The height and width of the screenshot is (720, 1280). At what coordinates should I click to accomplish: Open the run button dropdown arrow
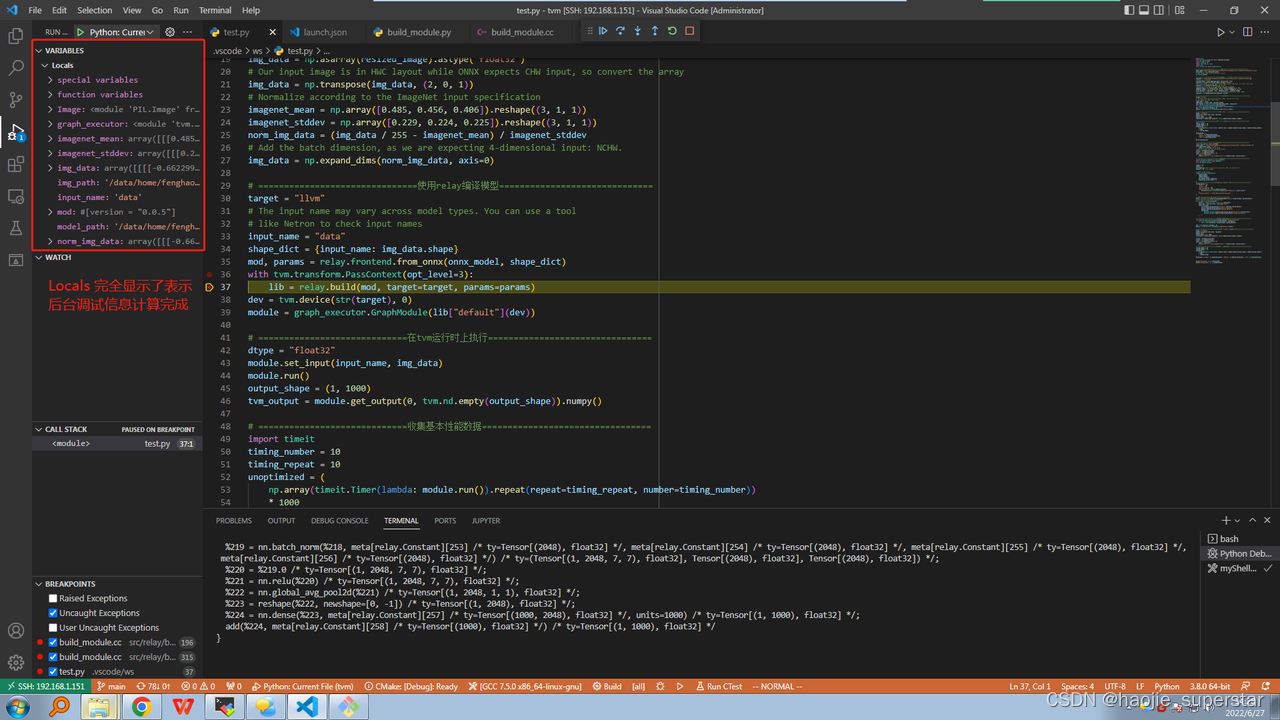click(x=1233, y=32)
